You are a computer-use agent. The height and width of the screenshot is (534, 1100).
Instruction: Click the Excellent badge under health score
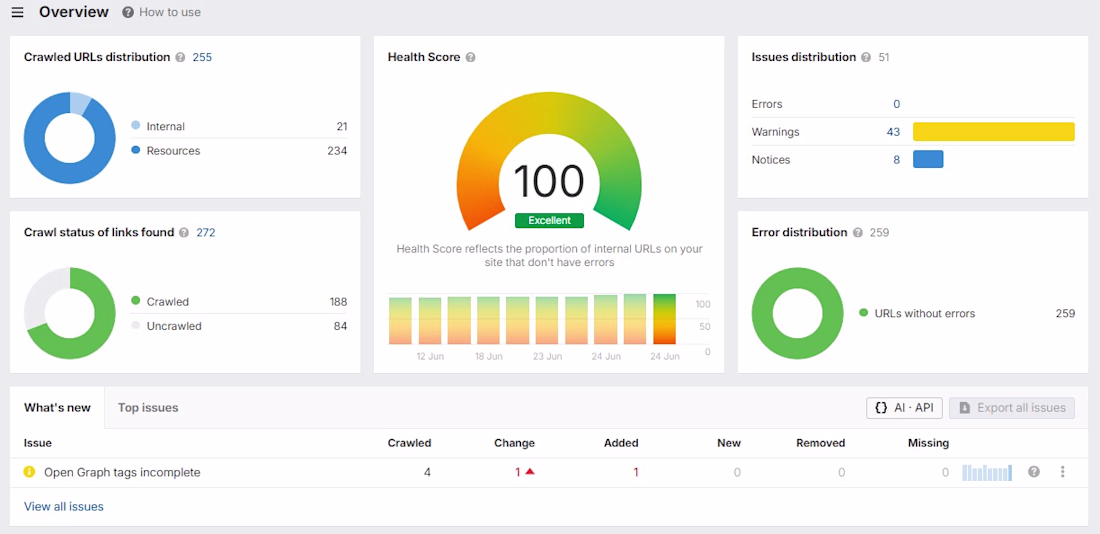(x=549, y=220)
